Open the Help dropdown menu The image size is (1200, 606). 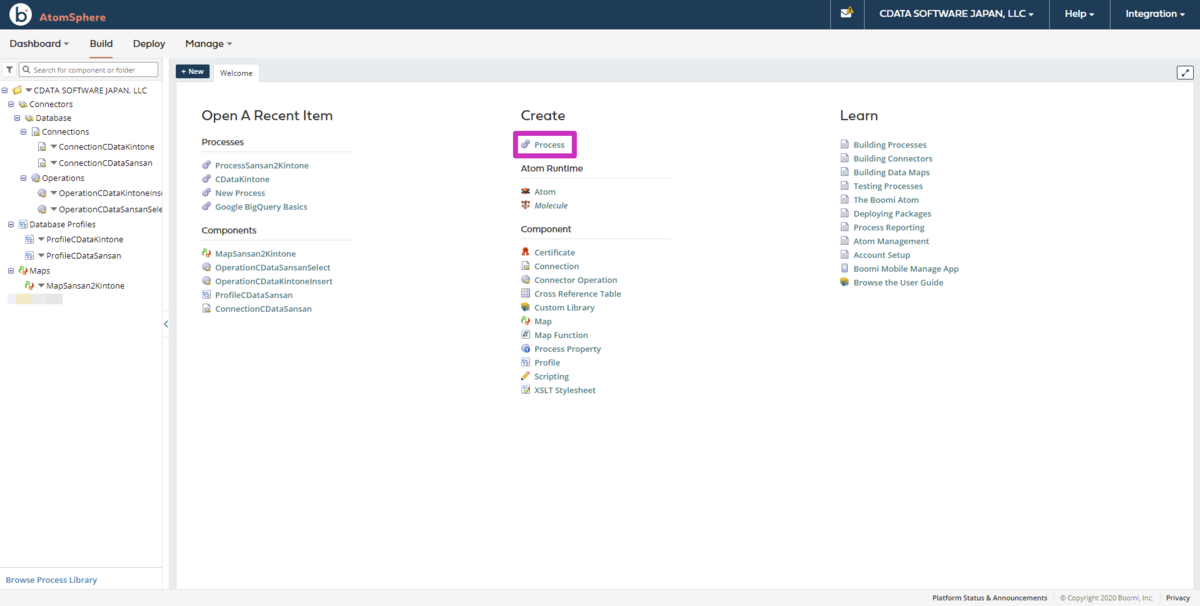1079,14
